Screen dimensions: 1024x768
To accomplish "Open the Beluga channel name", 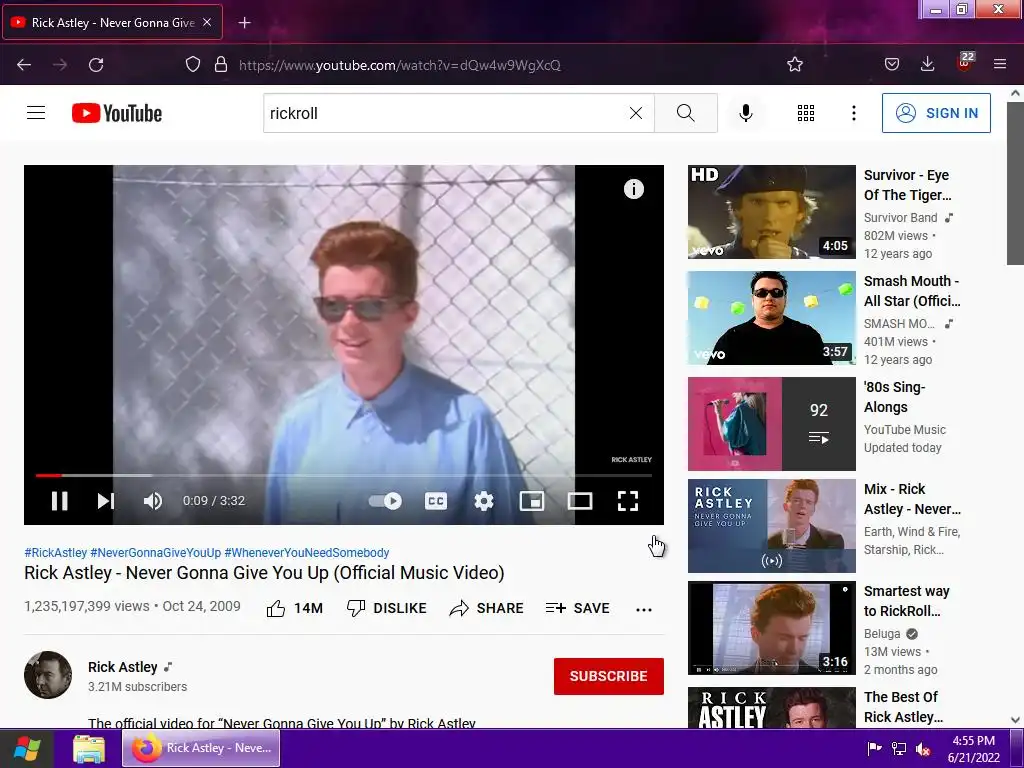I will pos(882,633).
